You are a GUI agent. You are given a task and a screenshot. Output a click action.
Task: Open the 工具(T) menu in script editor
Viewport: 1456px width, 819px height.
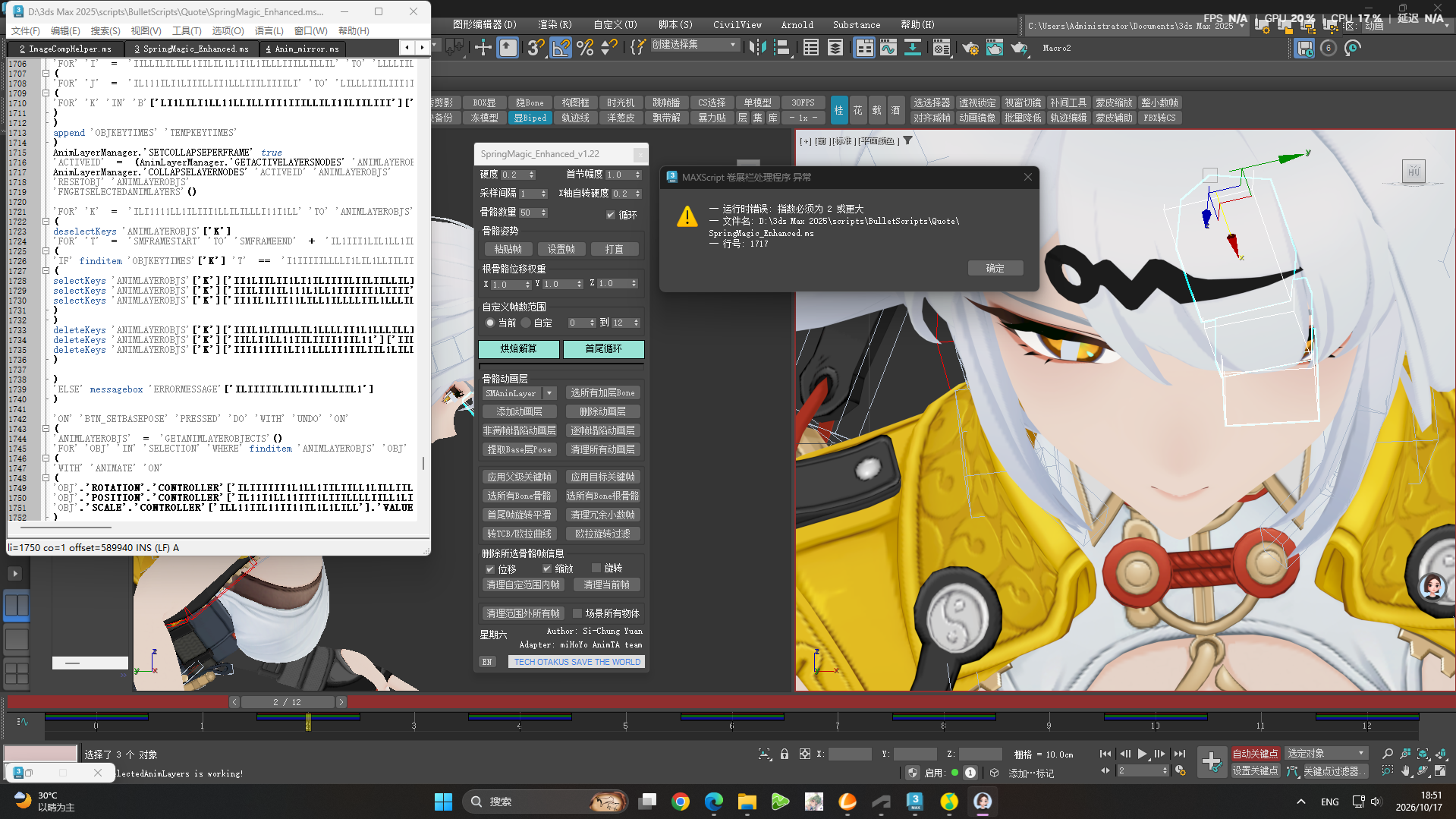[x=187, y=31]
